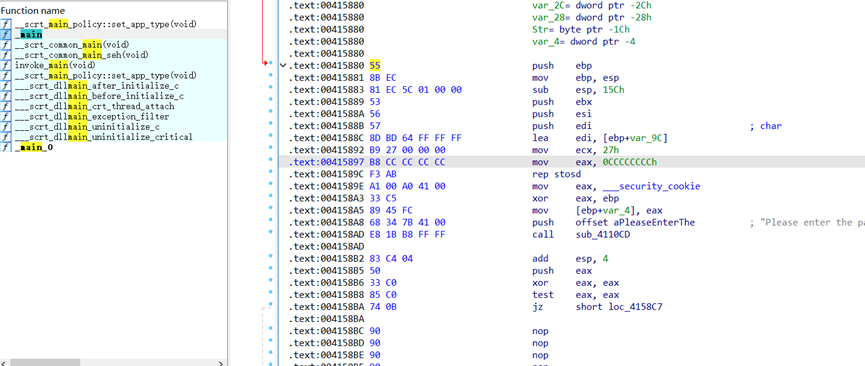Image resolution: width=865 pixels, height=366 pixels.
Task: Click var_4= dword ptr -4 declaration
Action: click(584, 41)
